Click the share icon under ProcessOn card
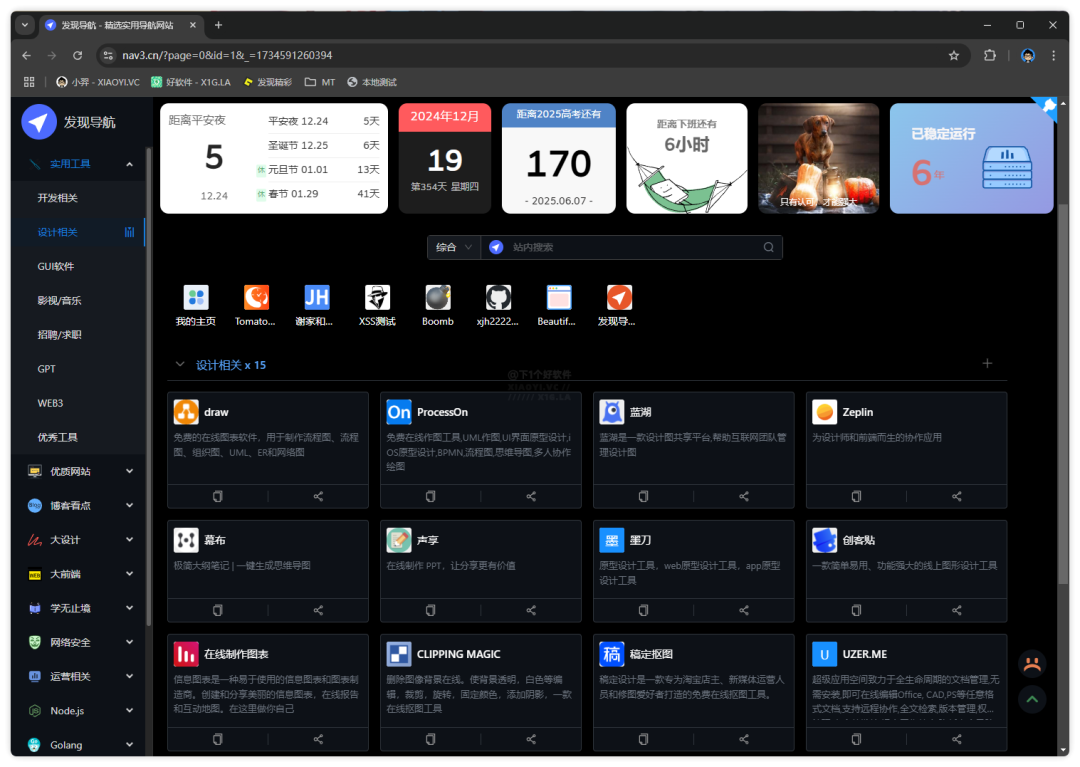This screenshot has height=767, width=1080. click(531, 496)
